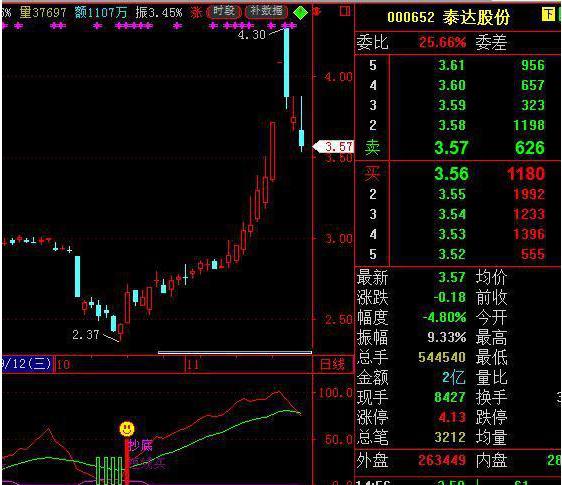Click the 最高 label
The height and width of the screenshot is (485, 562).
point(491,337)
